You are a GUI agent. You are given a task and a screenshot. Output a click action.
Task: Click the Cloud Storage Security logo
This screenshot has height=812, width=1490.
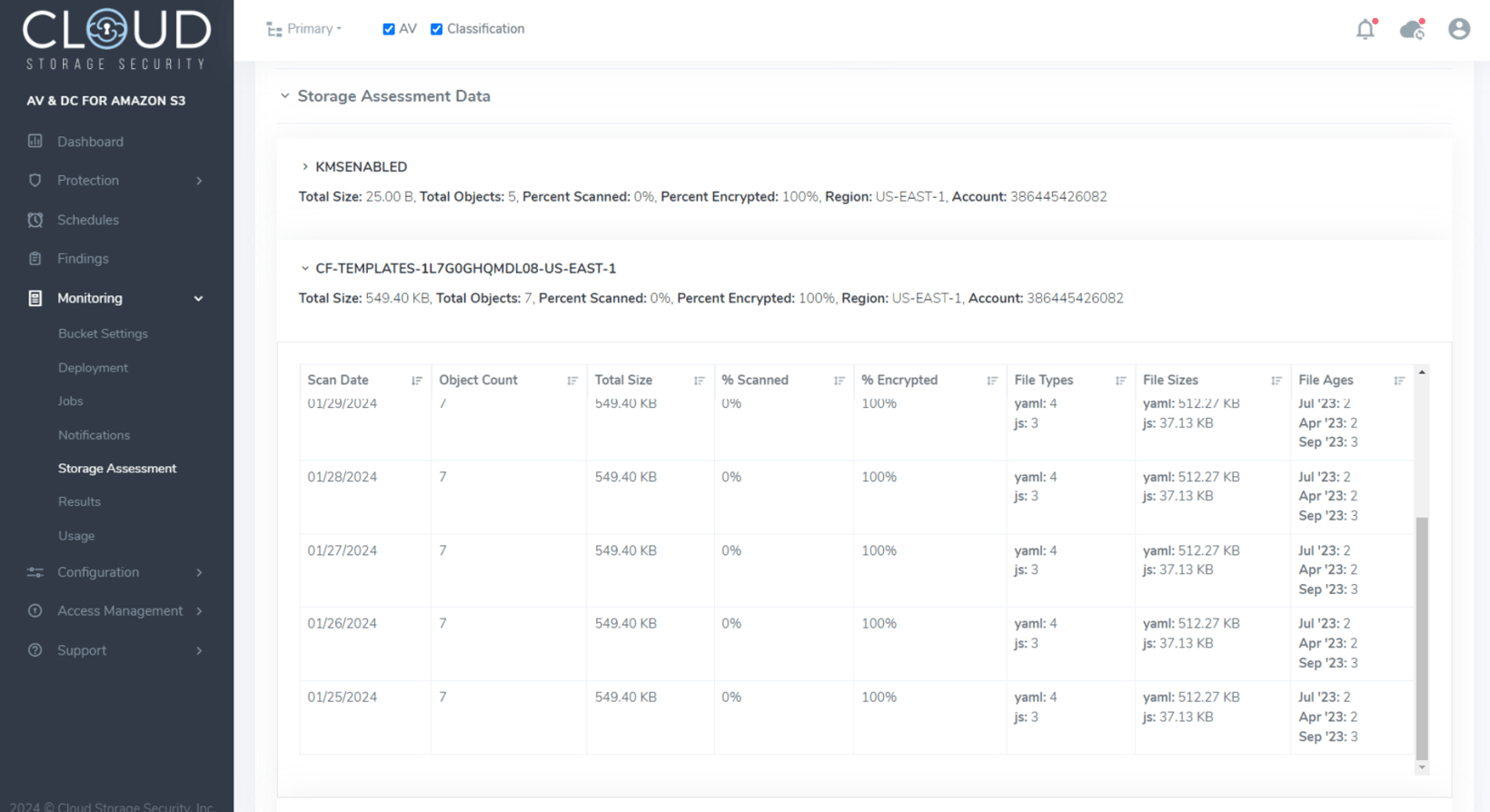click(x=116, y=39)
